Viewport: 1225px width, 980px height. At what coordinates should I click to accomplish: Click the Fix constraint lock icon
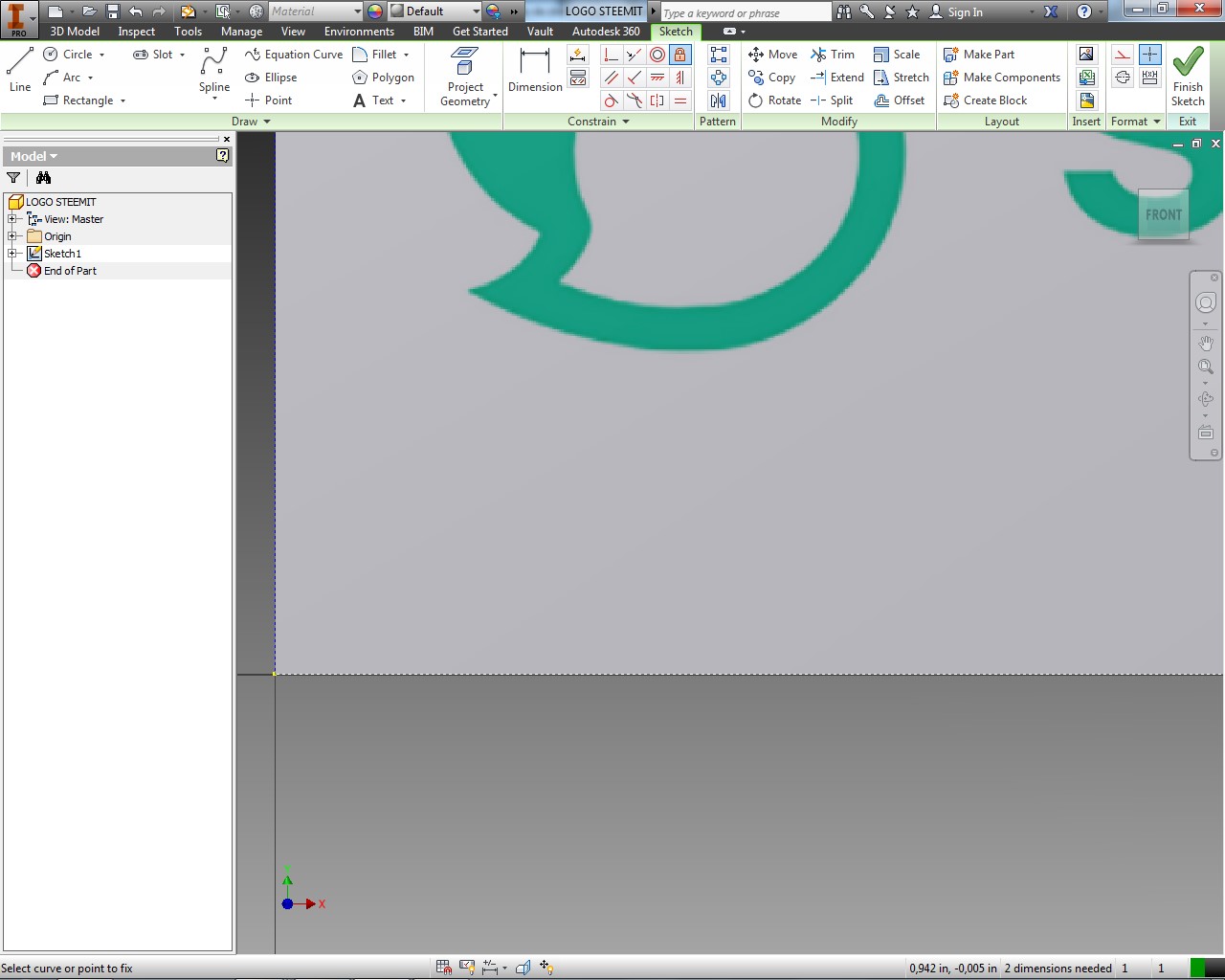[679, 55]
